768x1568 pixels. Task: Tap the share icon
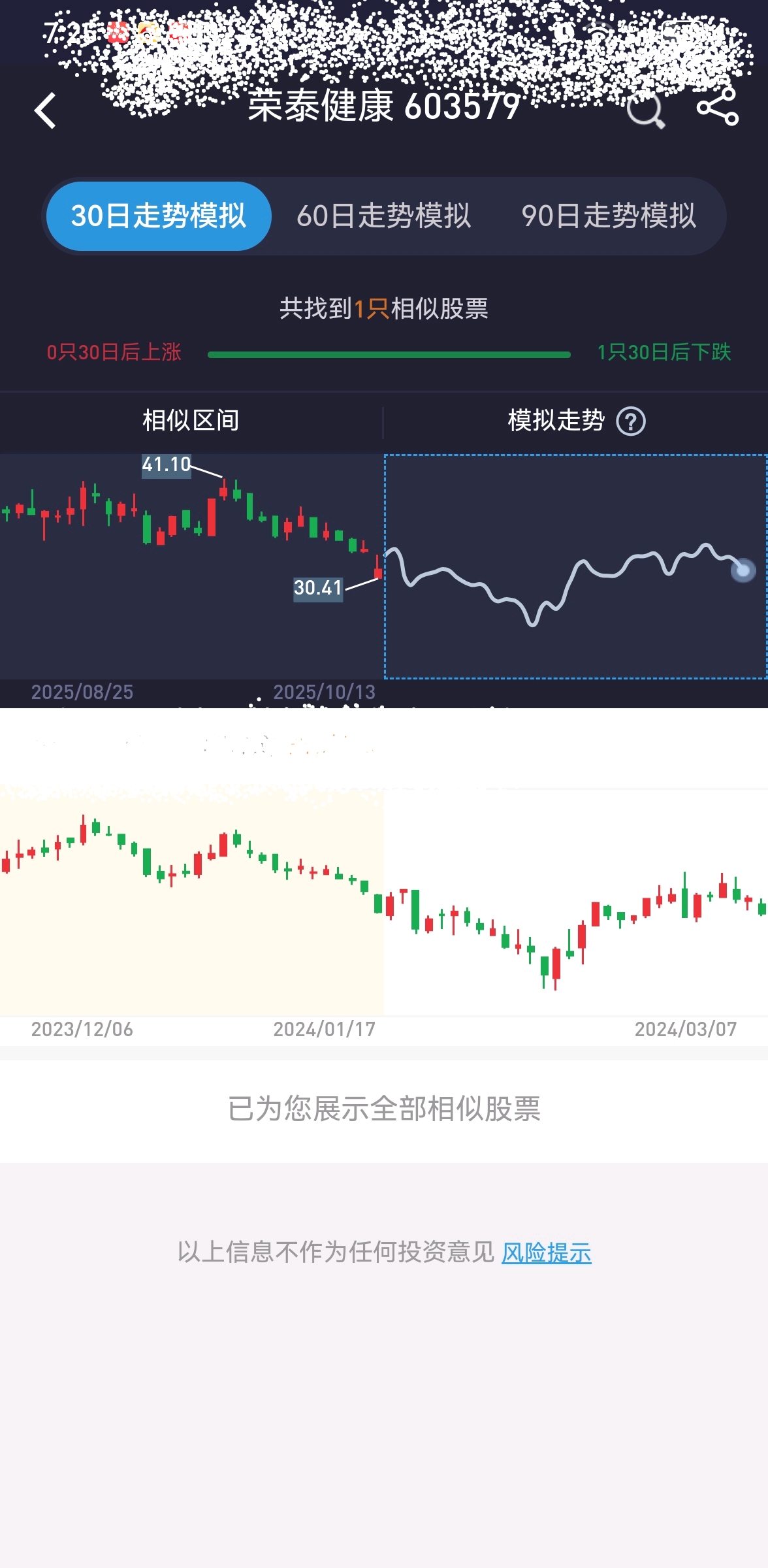(x=717, y=108)
